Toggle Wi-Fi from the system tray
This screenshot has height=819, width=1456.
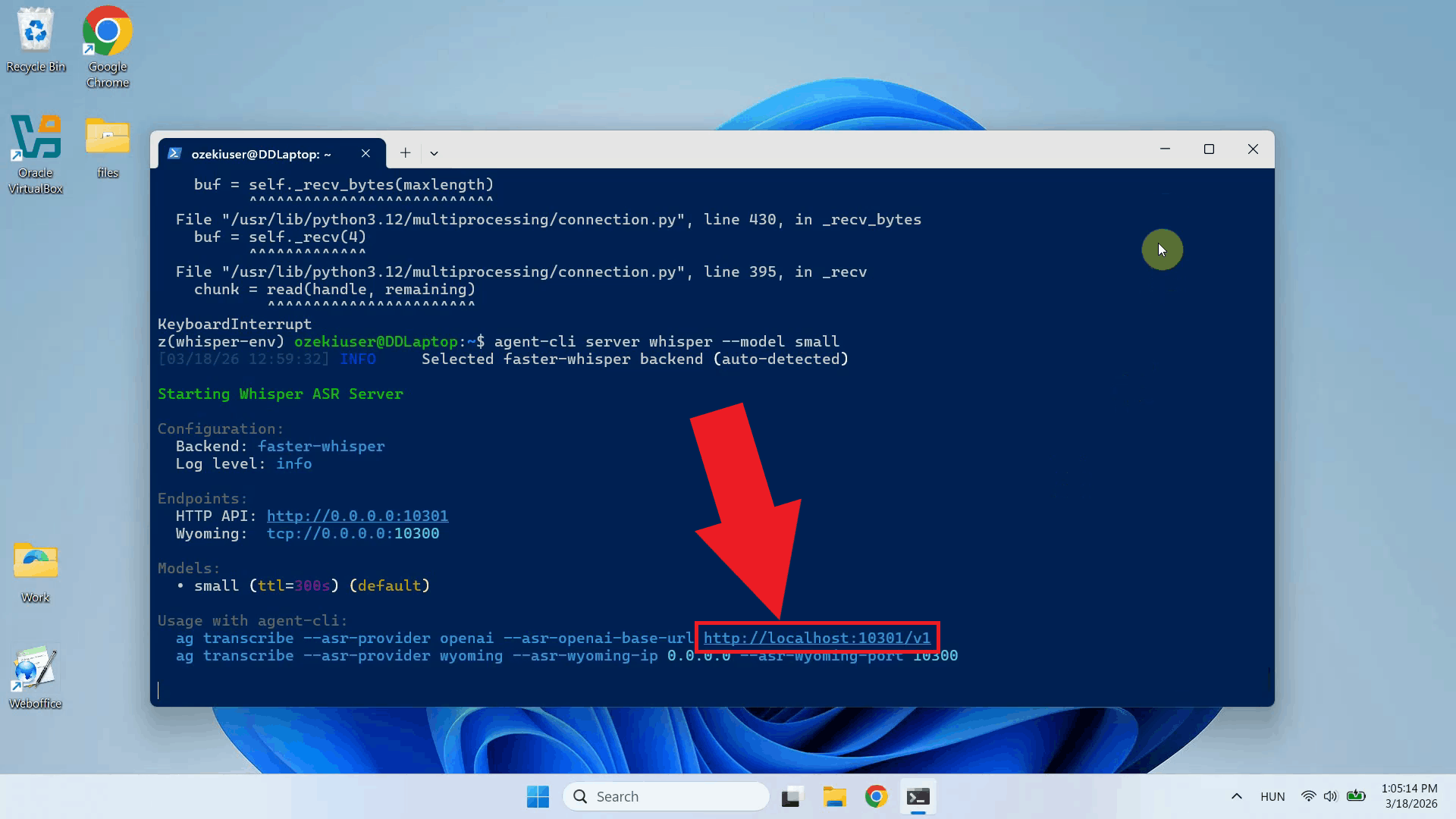(1309, 796)
